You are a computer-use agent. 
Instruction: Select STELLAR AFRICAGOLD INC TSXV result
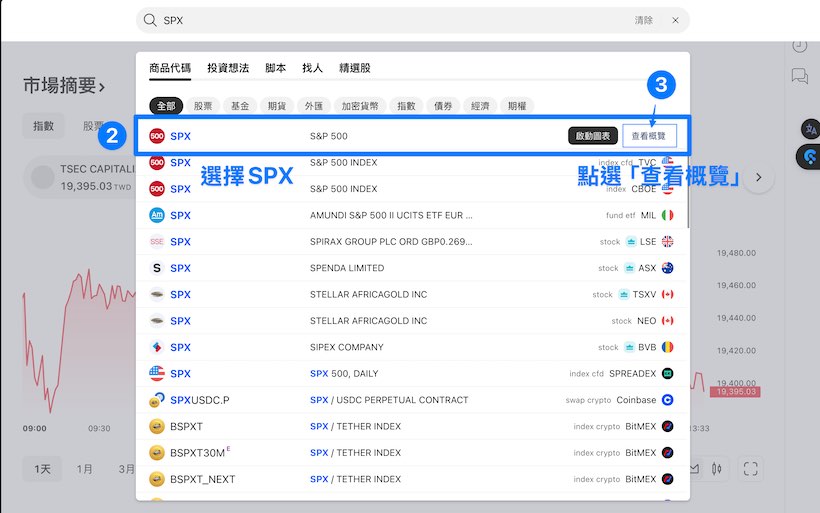tap(412, 294)
